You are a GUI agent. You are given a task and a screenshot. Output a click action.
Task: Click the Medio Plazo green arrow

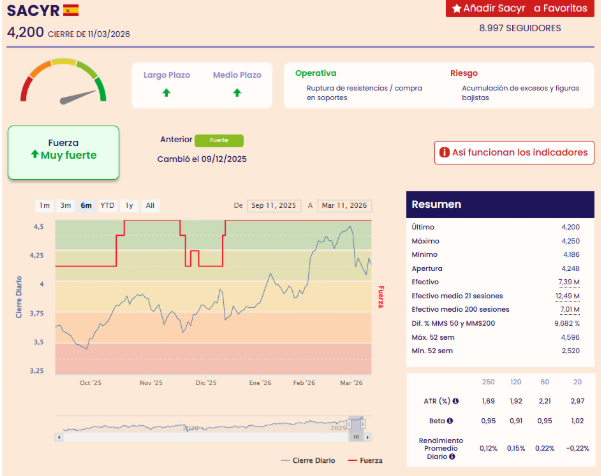(x=237, y=93)
